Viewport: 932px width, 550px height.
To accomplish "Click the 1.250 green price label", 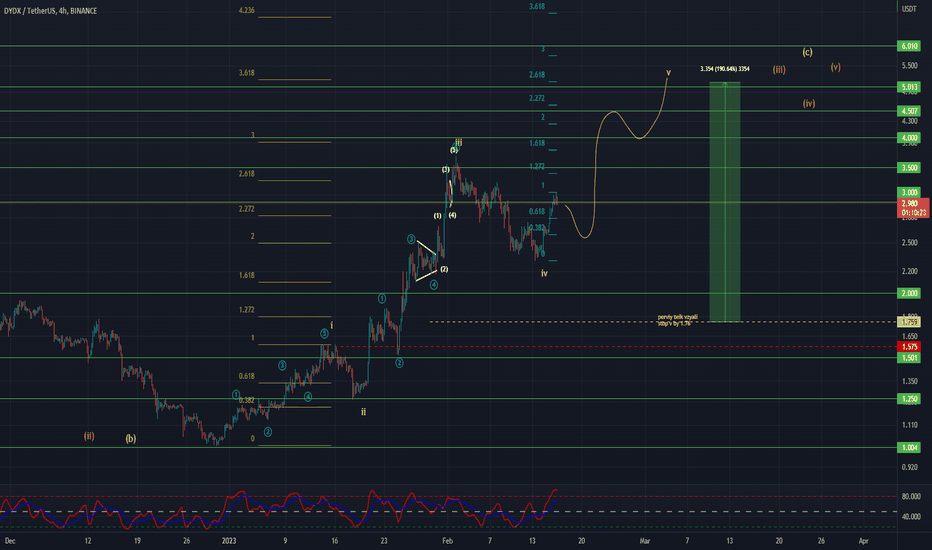I will [x=909, y=399].
